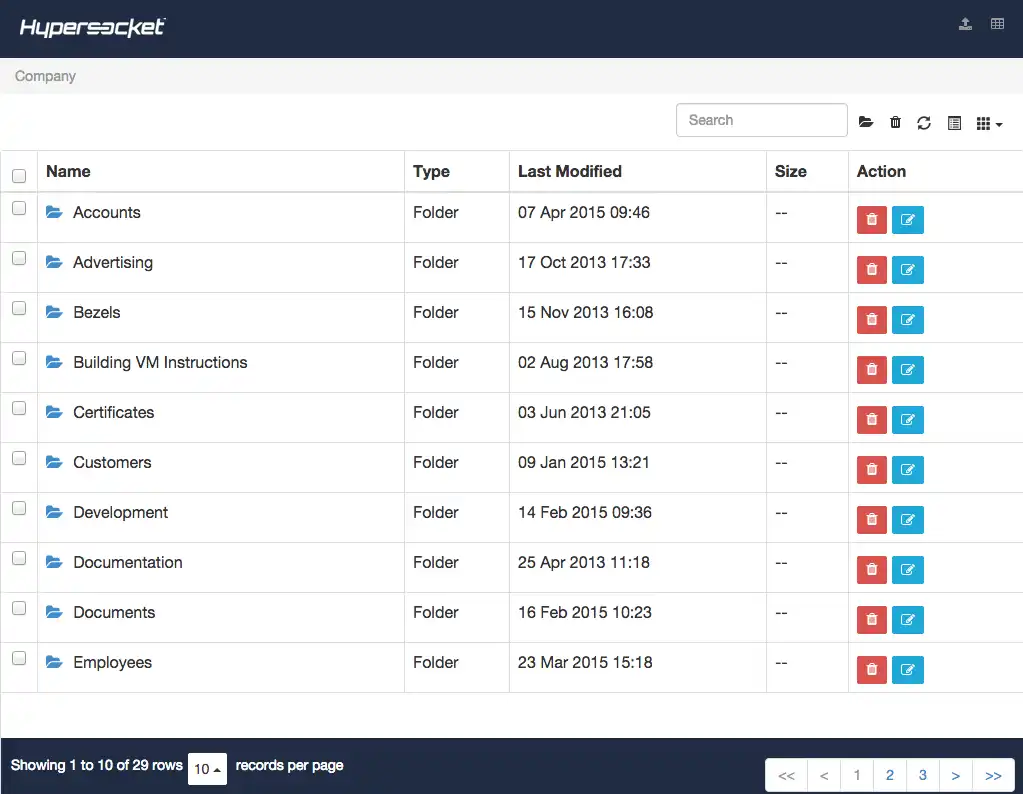This screenshot has height=794, width=1023.
Task: Click the open folder toolbar icon
Action: [865, 122]
